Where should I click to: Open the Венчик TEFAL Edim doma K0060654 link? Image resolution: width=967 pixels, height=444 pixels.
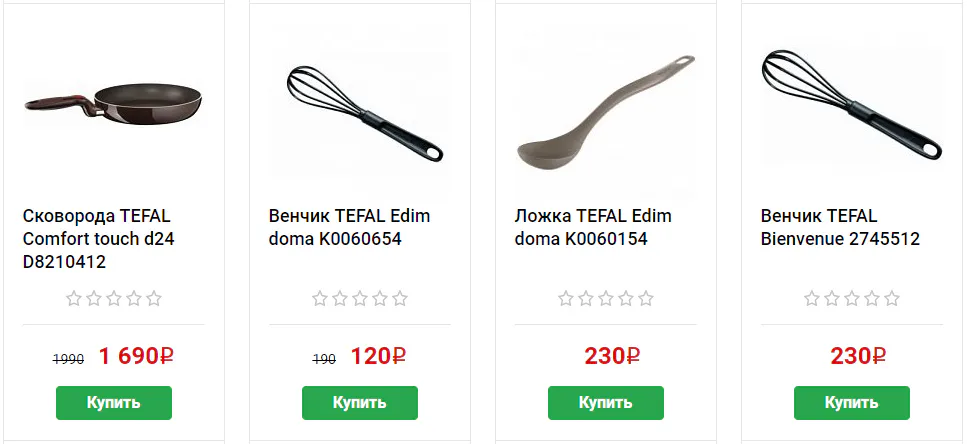349,228
